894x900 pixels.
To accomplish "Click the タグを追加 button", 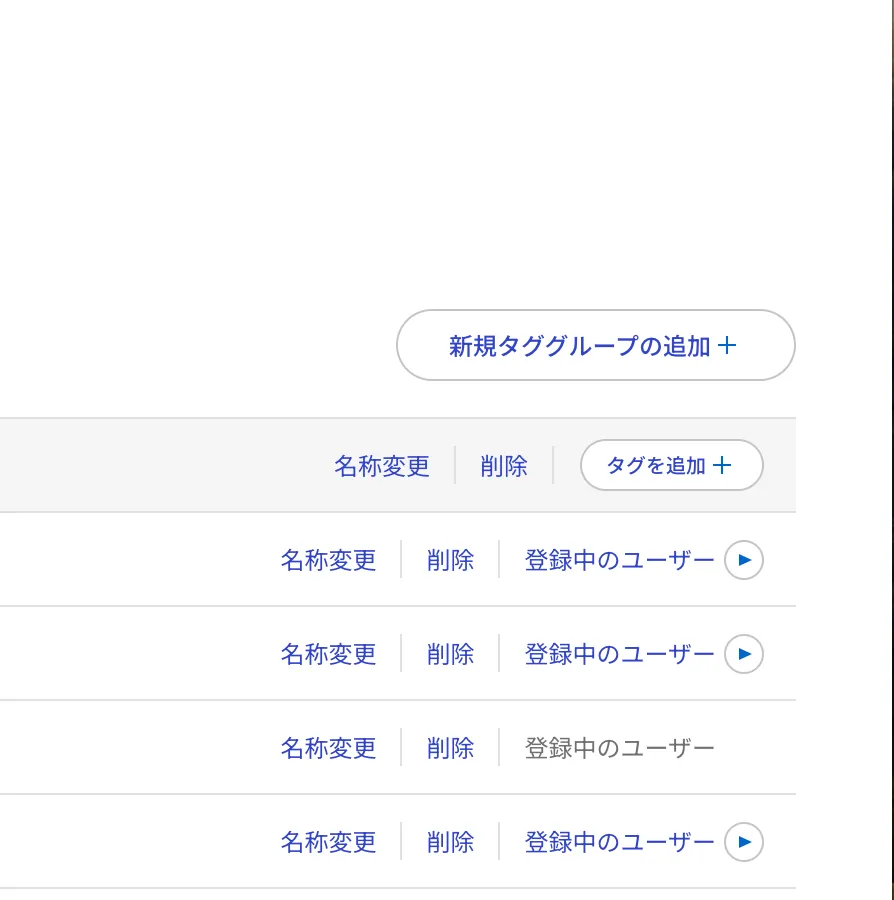I will tap(671, 465).
